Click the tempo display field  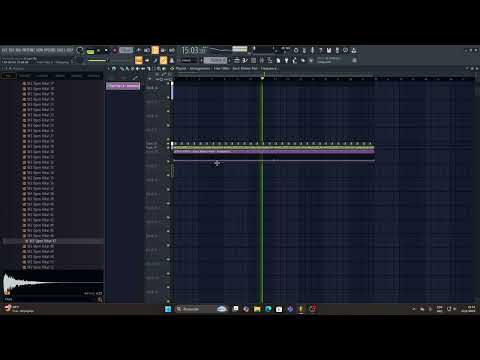pyautogui.click(x=126, y=50)
